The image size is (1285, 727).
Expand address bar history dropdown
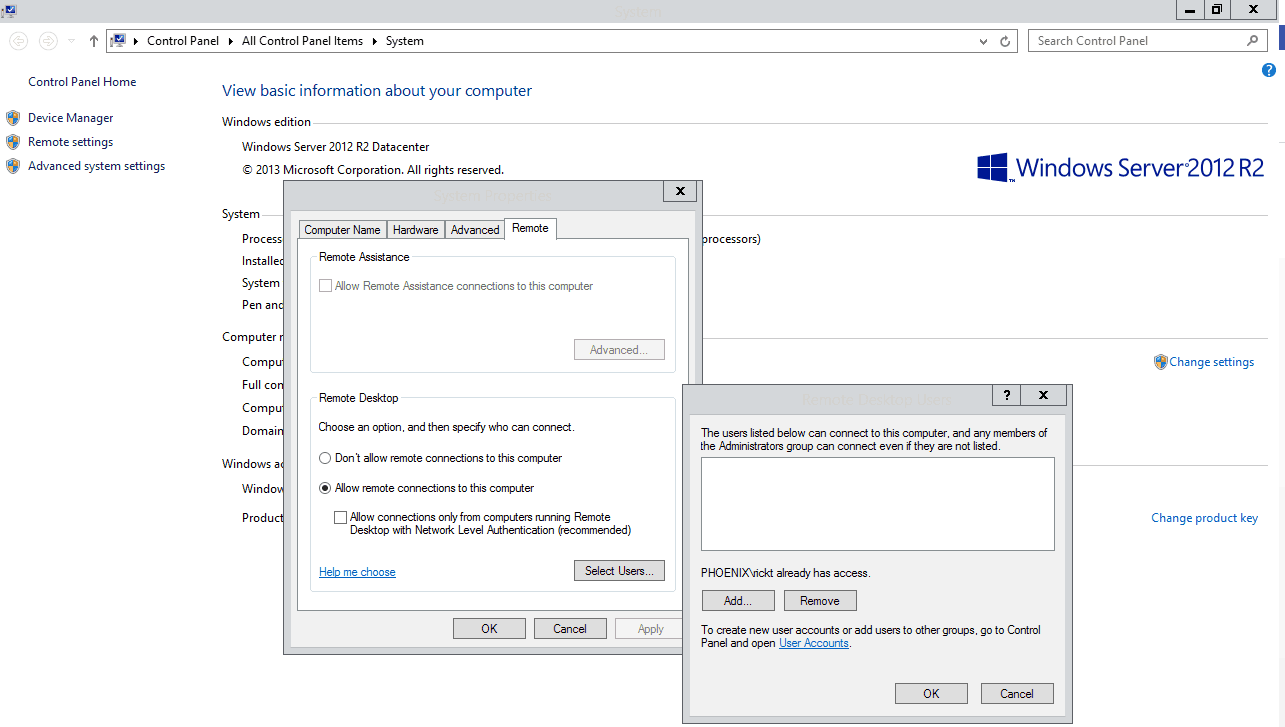click(x=984, y=41)
